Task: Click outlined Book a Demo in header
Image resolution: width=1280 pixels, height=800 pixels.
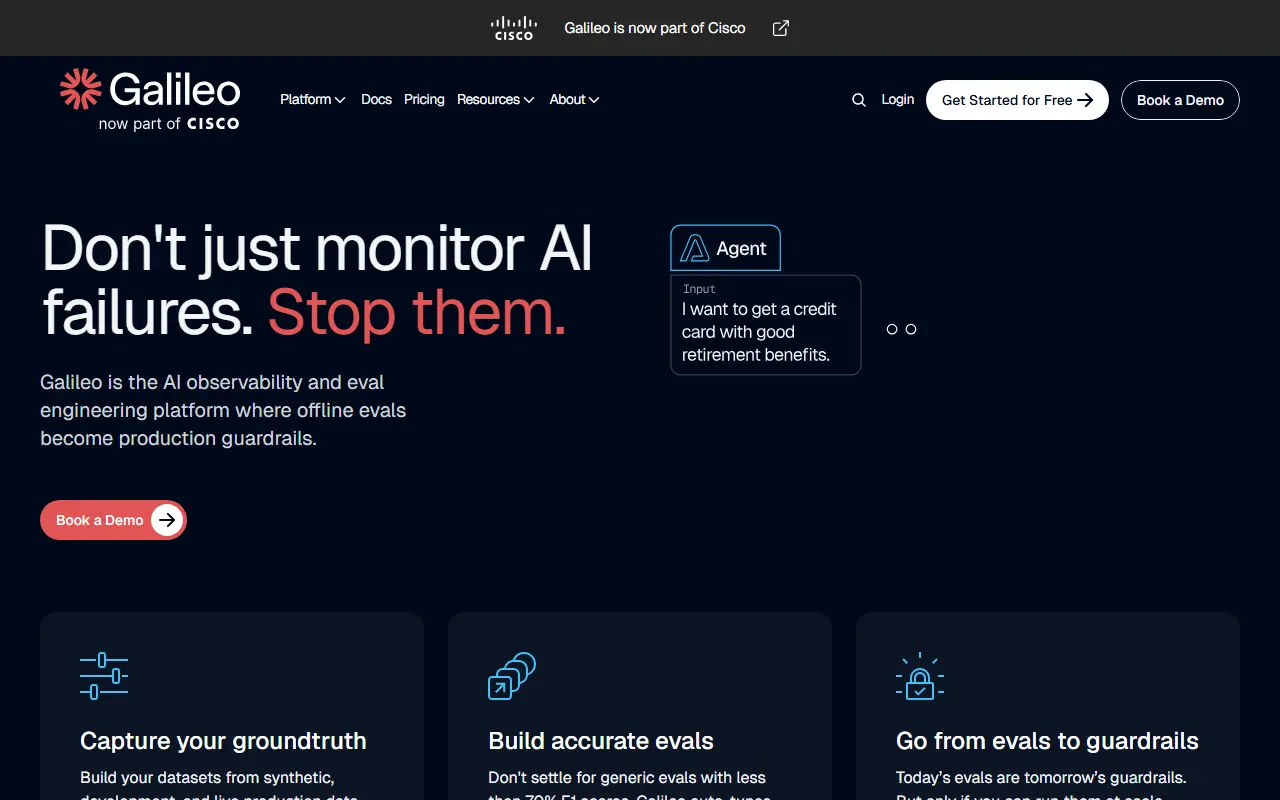Action: point(1180,100)
